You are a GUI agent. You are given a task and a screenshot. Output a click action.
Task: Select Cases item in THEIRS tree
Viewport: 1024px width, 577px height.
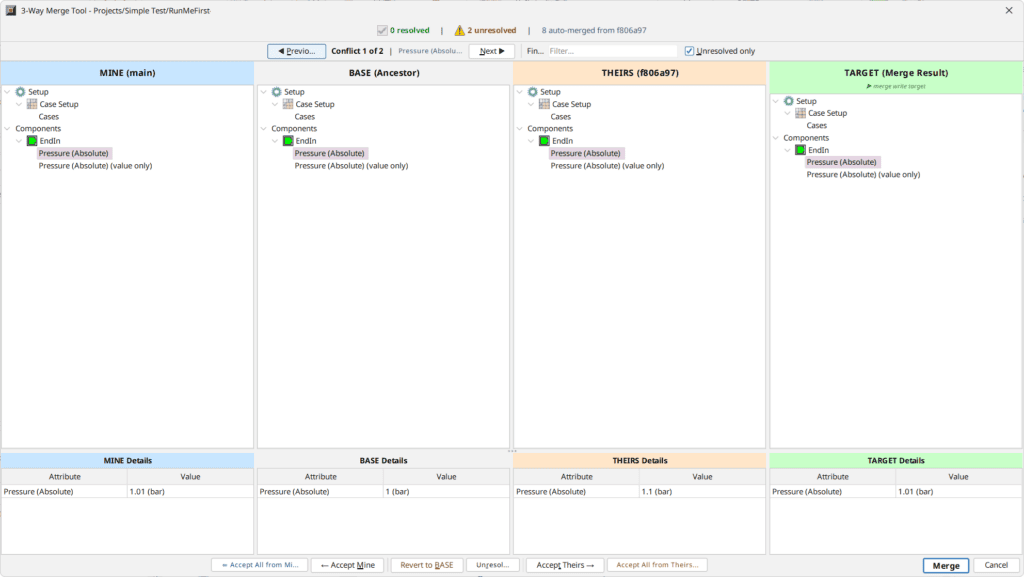(x=560, y=117)
